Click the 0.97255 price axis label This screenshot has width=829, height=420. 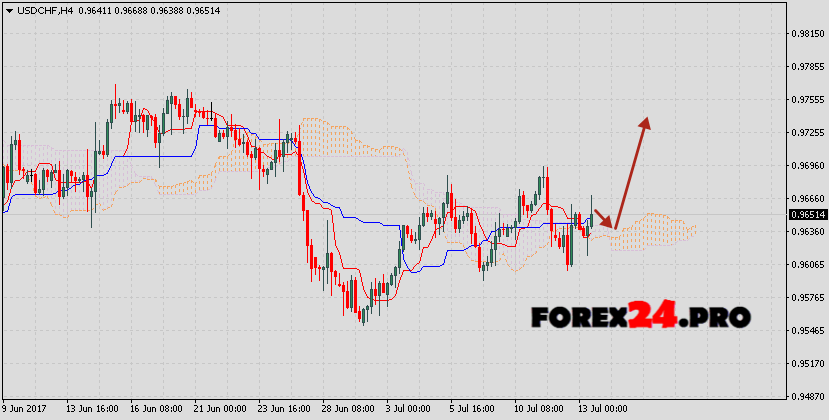pos(807,133)
